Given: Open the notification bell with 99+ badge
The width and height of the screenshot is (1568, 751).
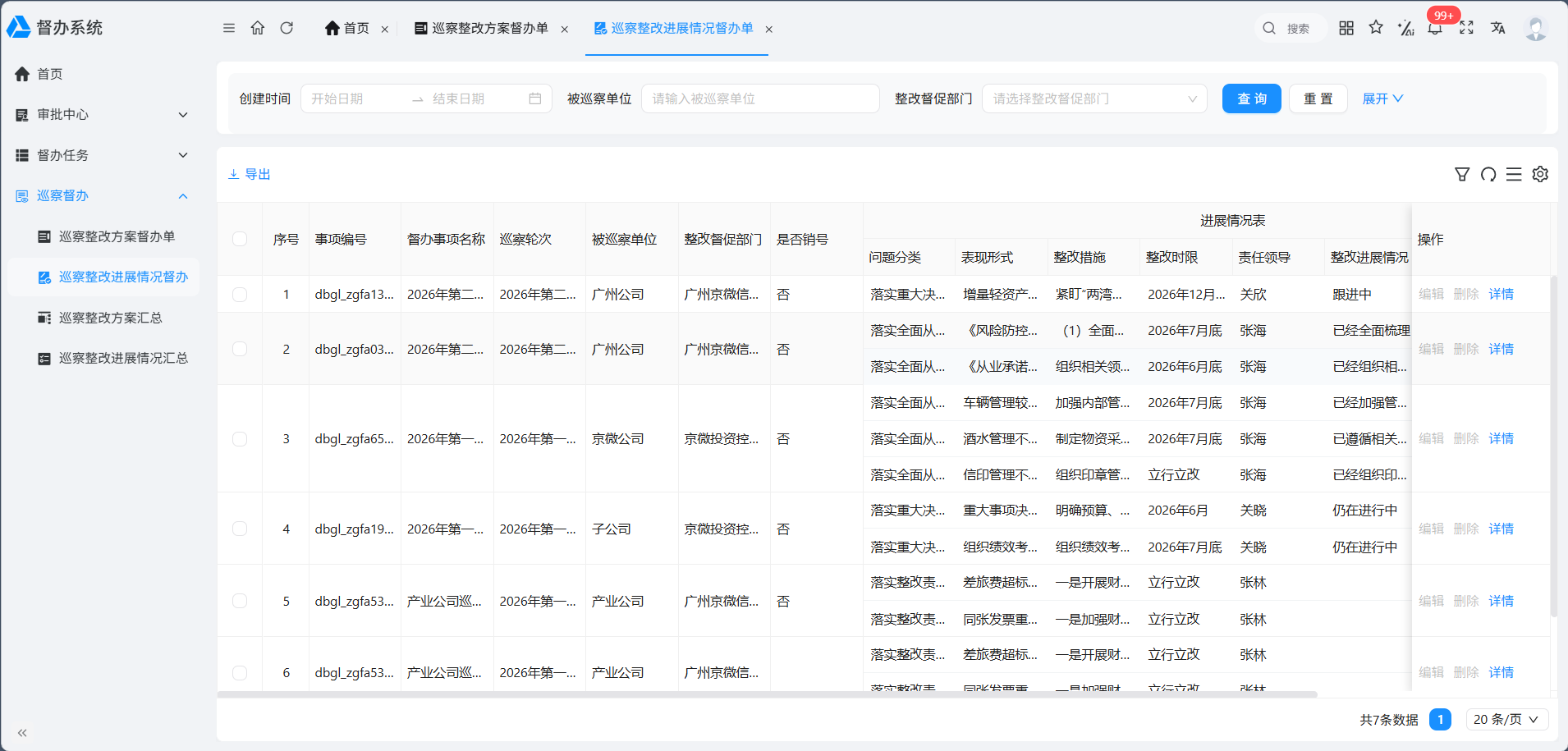Looking at the screenshot, I should point(1435,28).
